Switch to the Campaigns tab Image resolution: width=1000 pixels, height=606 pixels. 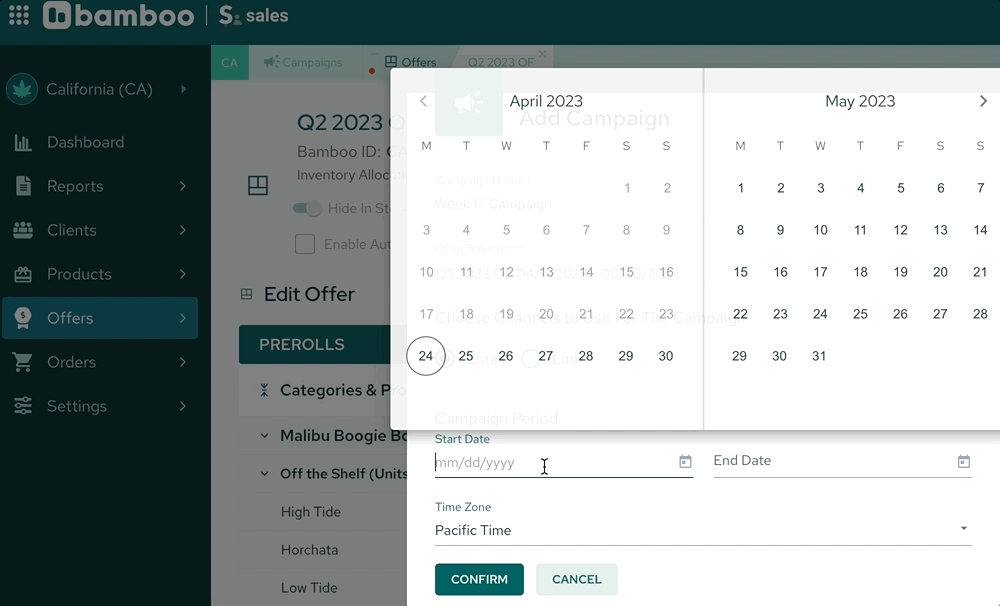(304, 63)
